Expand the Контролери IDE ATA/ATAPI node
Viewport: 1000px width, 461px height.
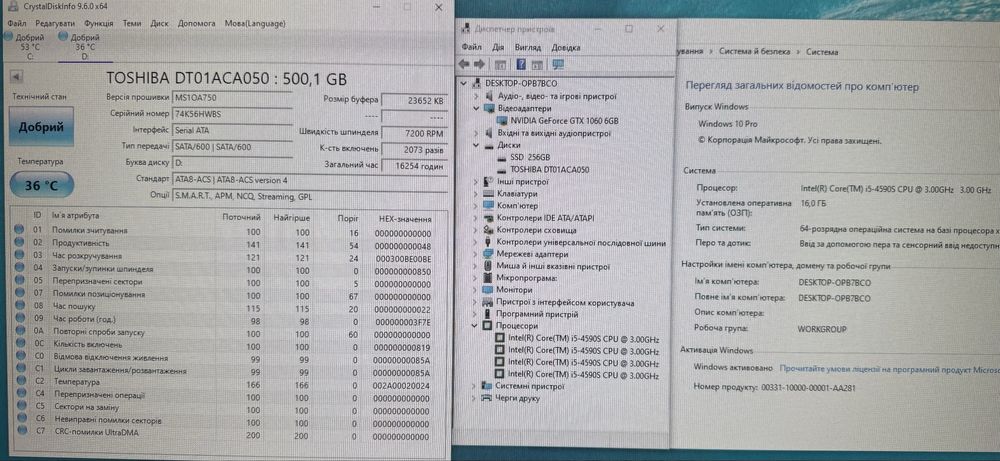(x=476, y=218)
